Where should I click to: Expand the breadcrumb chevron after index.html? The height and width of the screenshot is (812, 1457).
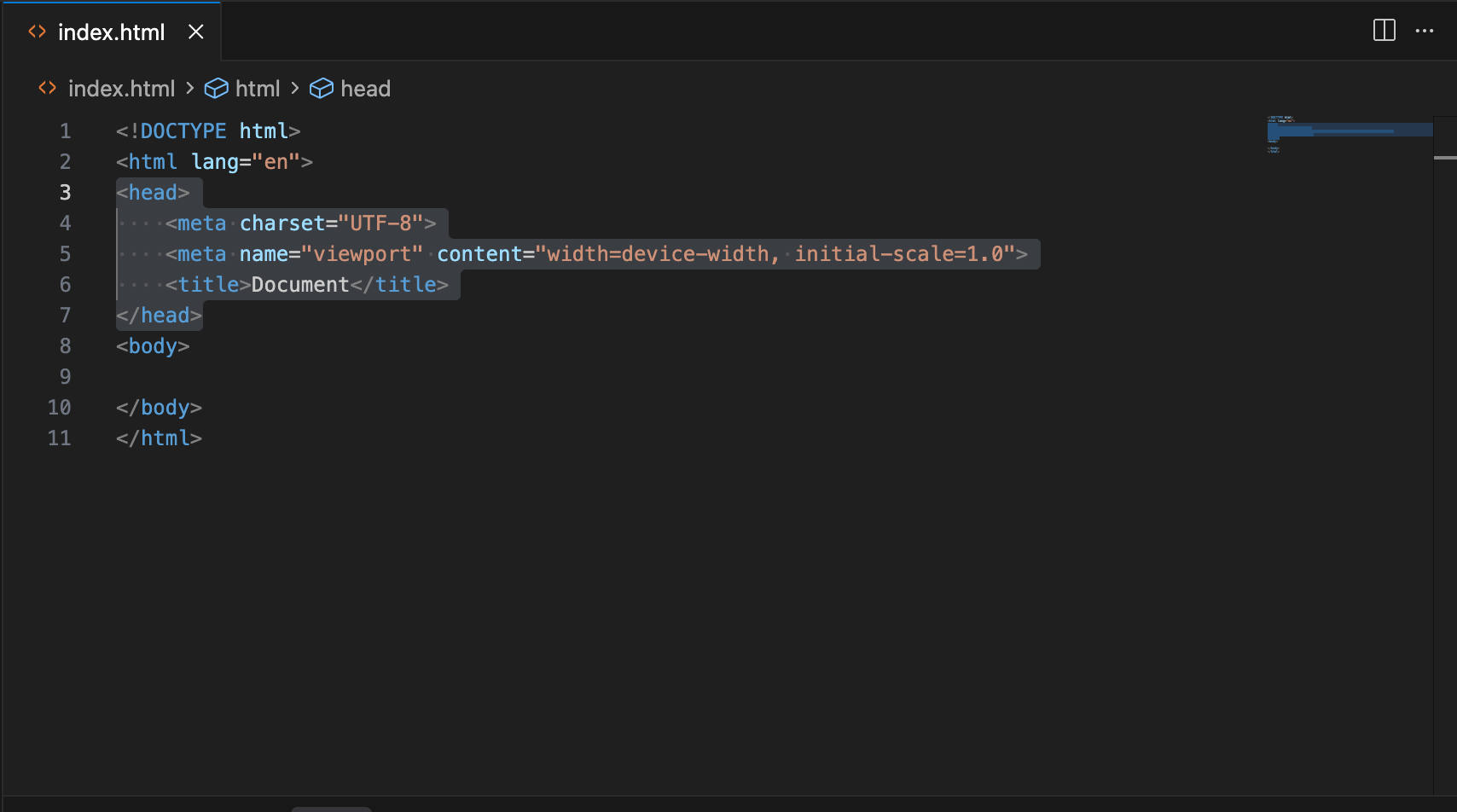pyautogui.click(x=189, y=88)
